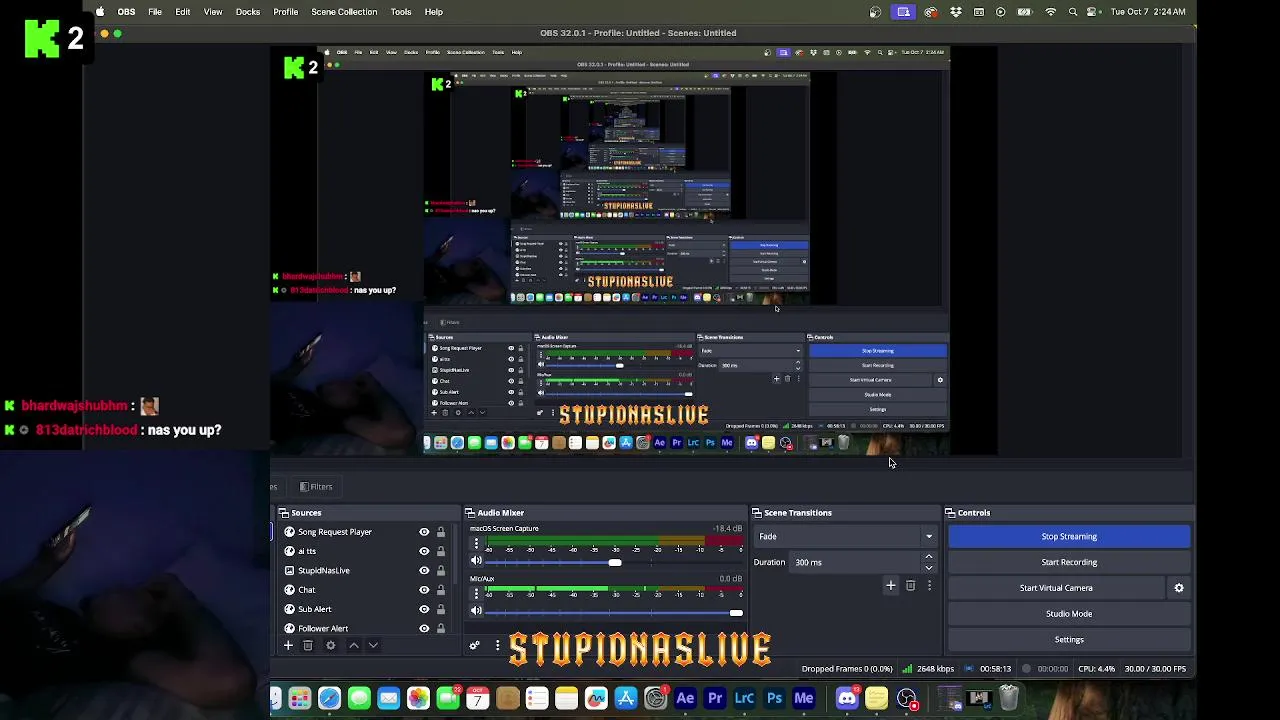
Task: Hide the Follower Alert source
Action: (424, 628)
